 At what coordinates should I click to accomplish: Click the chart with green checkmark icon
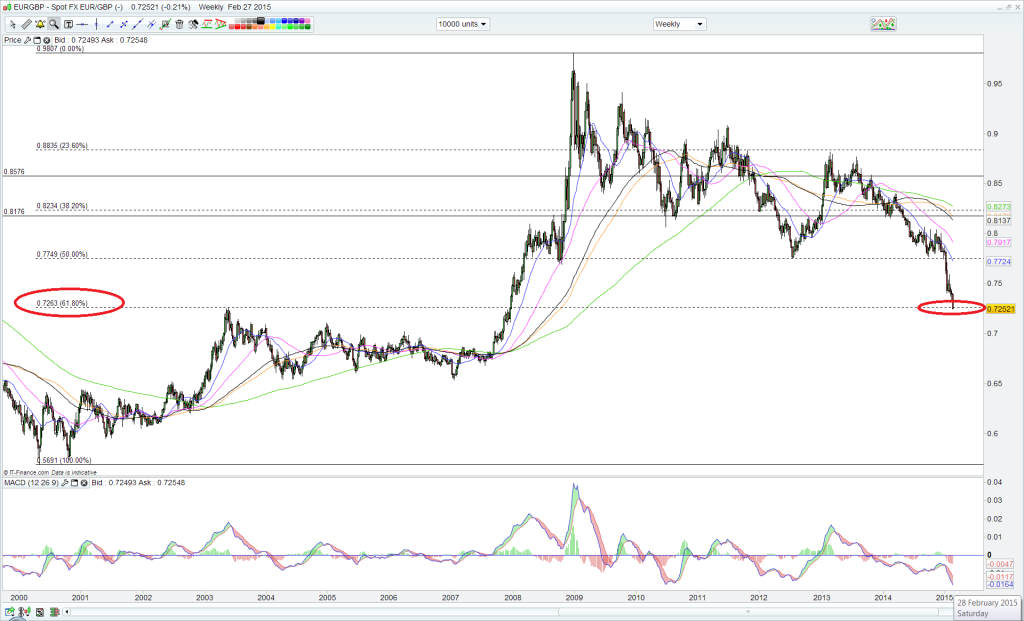point(165,24)
